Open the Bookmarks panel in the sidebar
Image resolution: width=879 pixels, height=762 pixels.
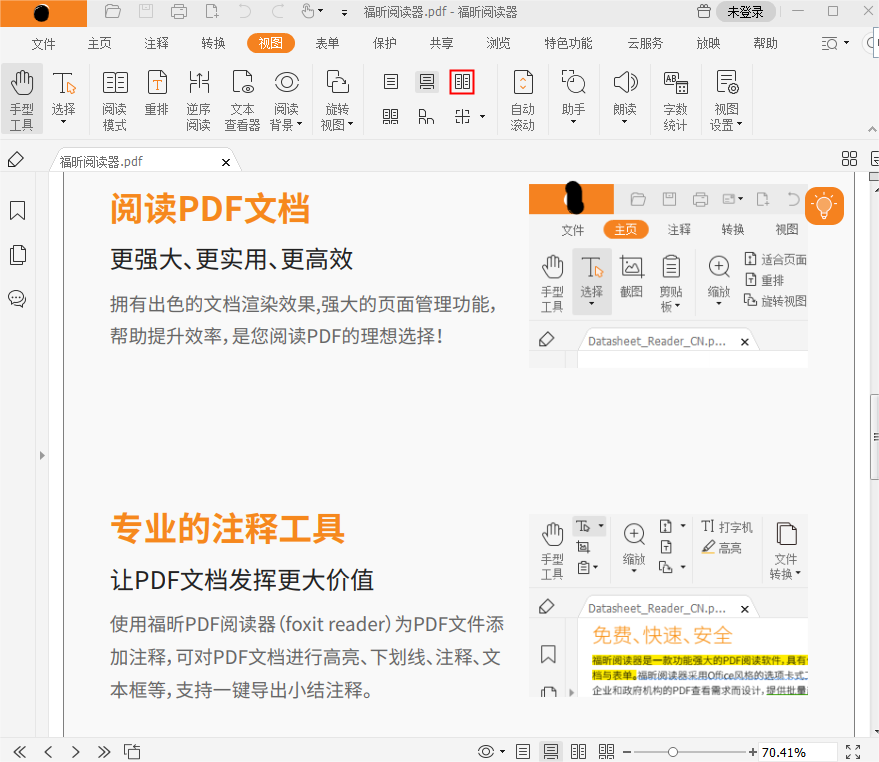[16, 211]
